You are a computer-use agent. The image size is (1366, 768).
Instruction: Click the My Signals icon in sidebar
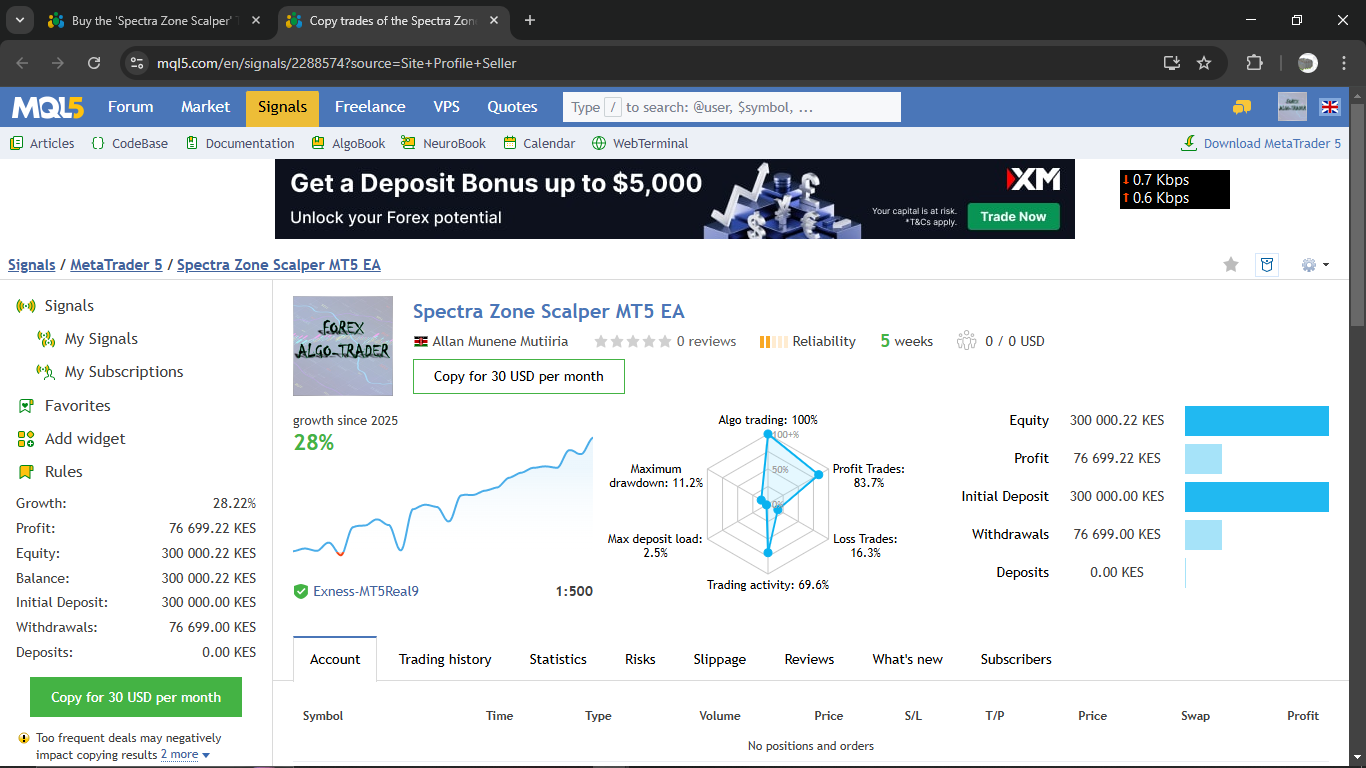(x=46, y=339)
